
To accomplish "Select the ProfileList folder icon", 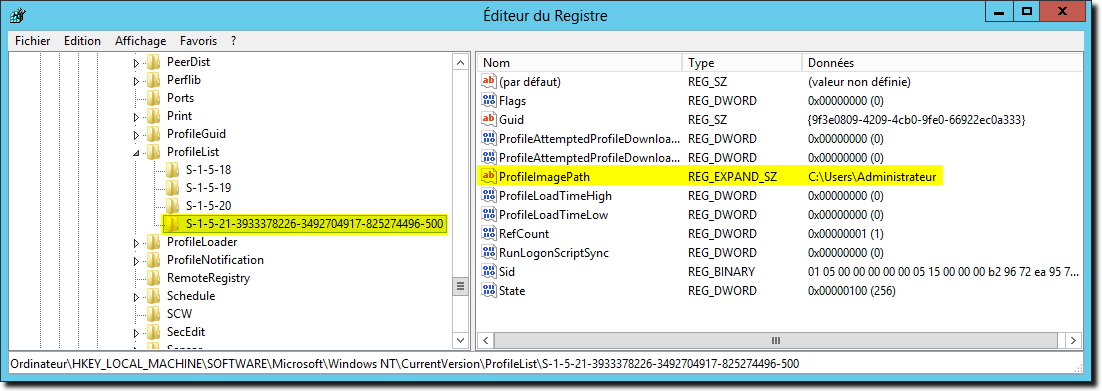I will (x=153, y=152).
